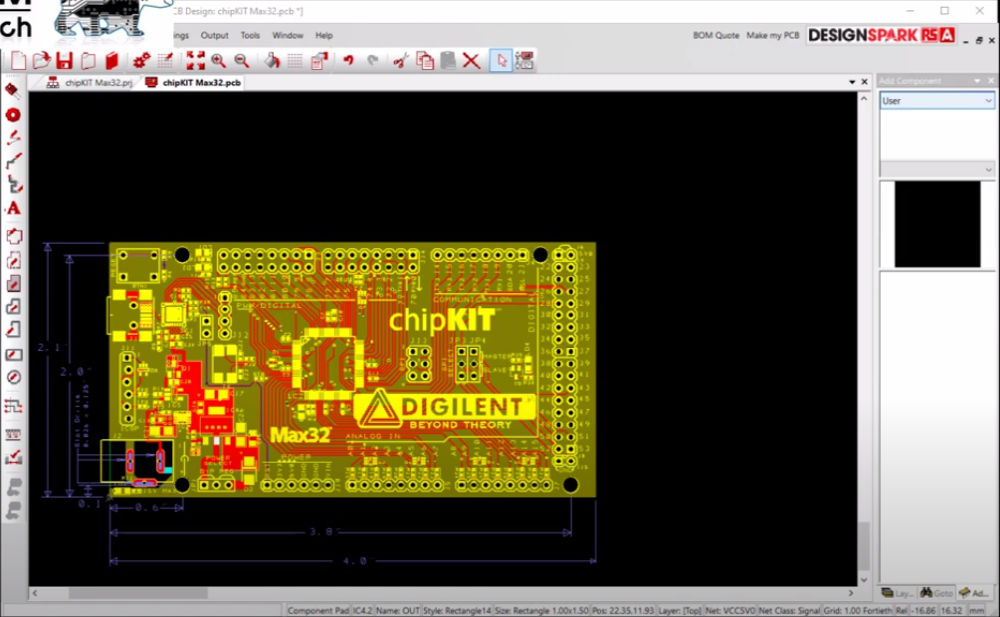The width and height of the screenshot is (1000, 617).
Task: Copy selection with the copy icon
Action: pyautogui.click(x=425, y=61)
